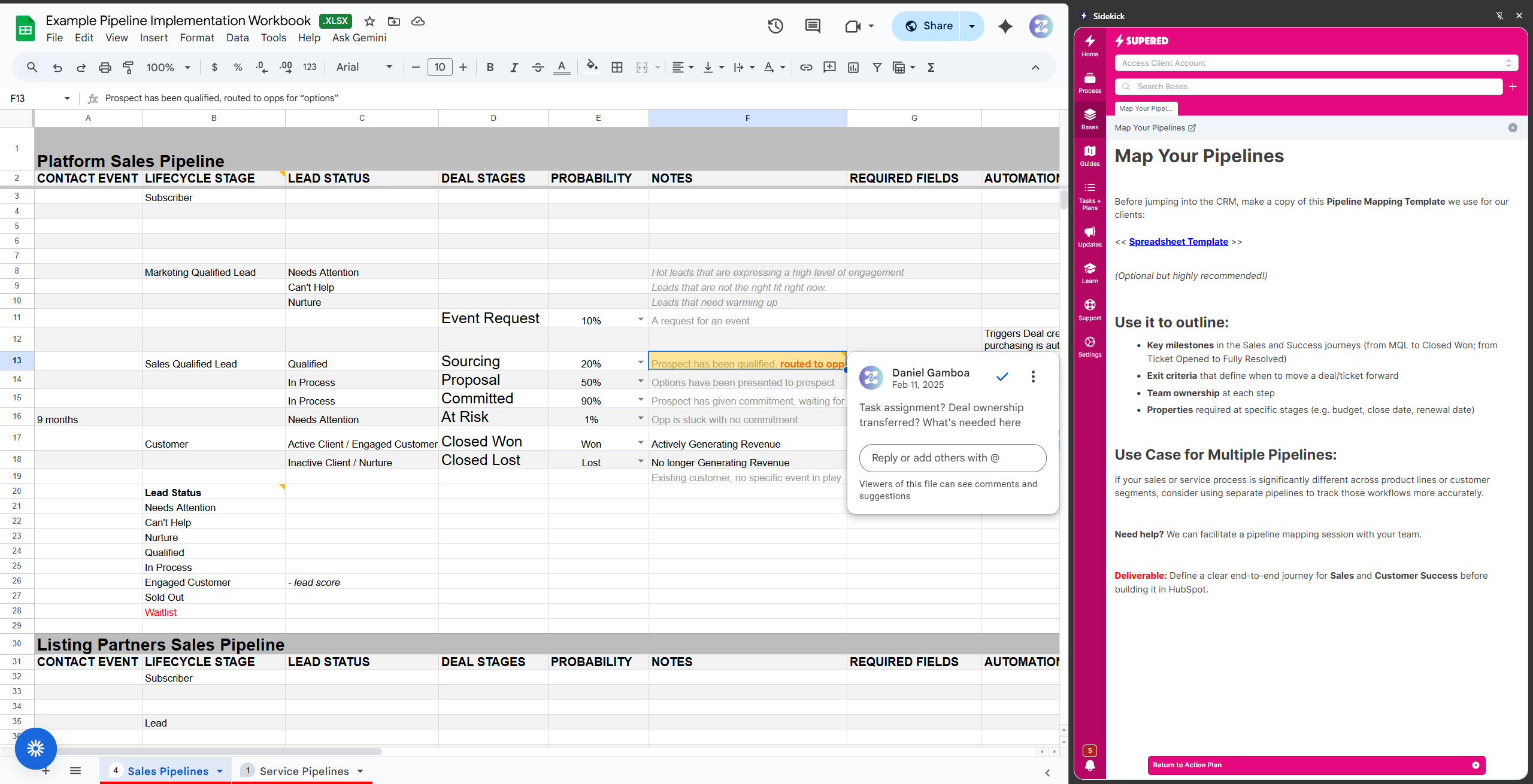Open the fill color picker
The height and width of the screenshot is (784, 1533).
[592, 67]
